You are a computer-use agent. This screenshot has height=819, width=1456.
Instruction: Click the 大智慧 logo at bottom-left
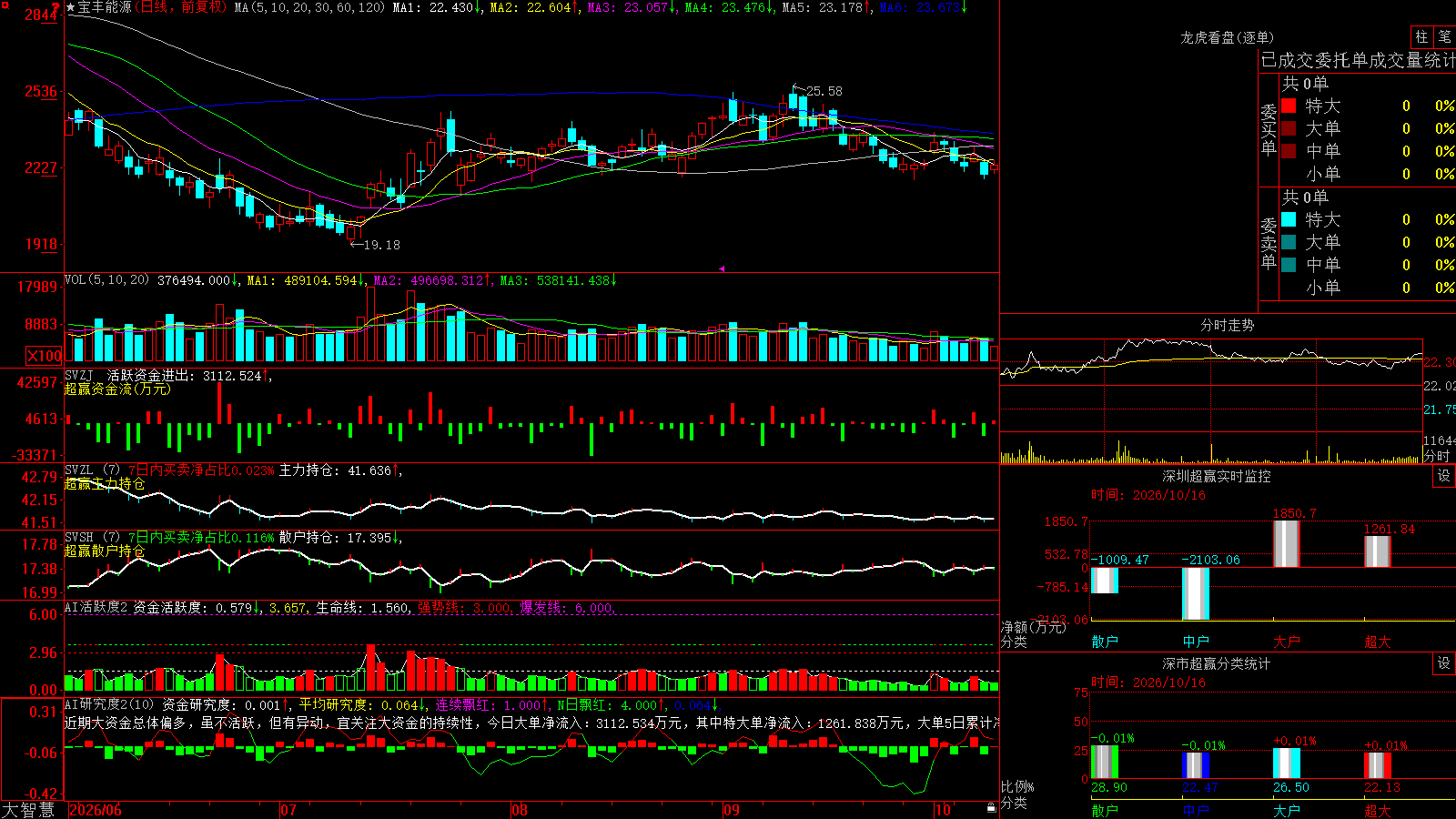coord(28,809)
